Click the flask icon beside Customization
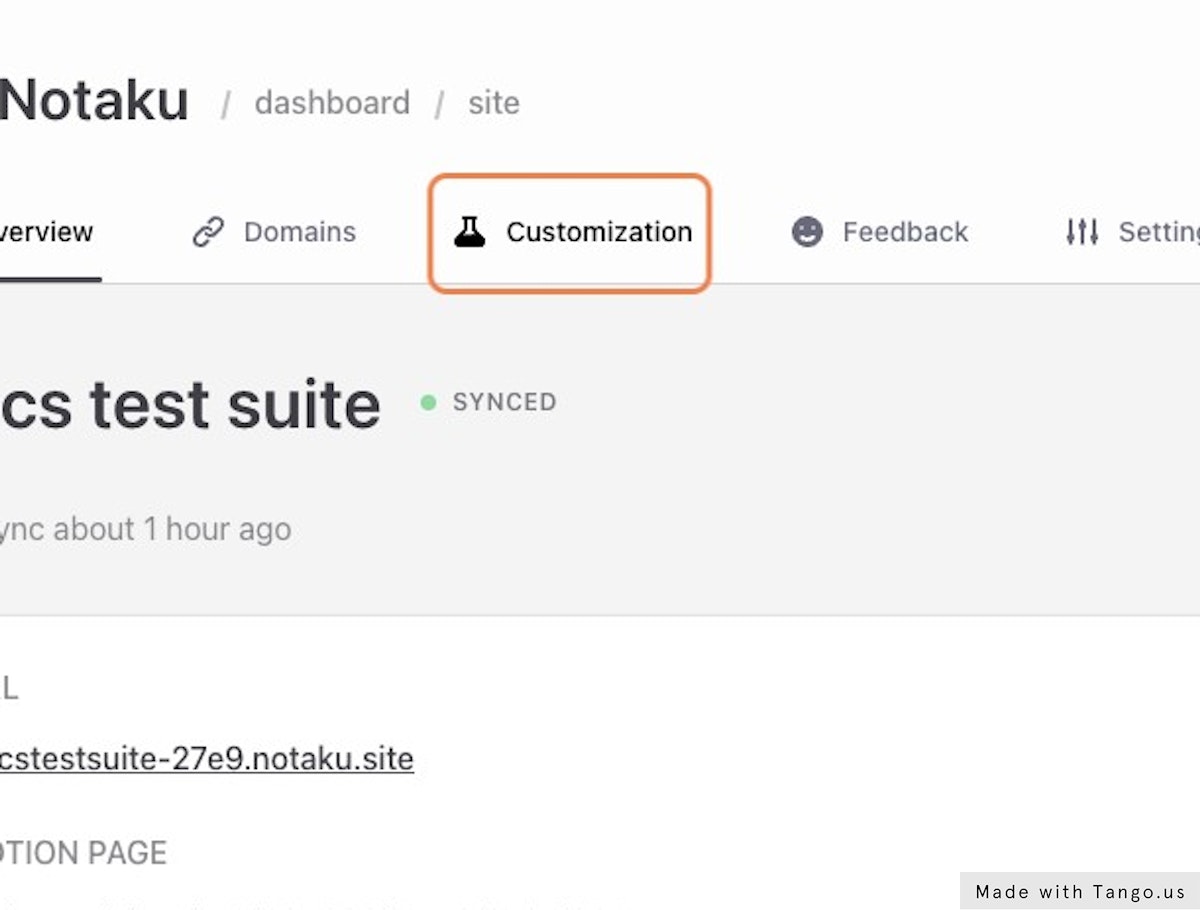Image resolution: width=1200 pixels, height=910 pixels. click(469, 232)
